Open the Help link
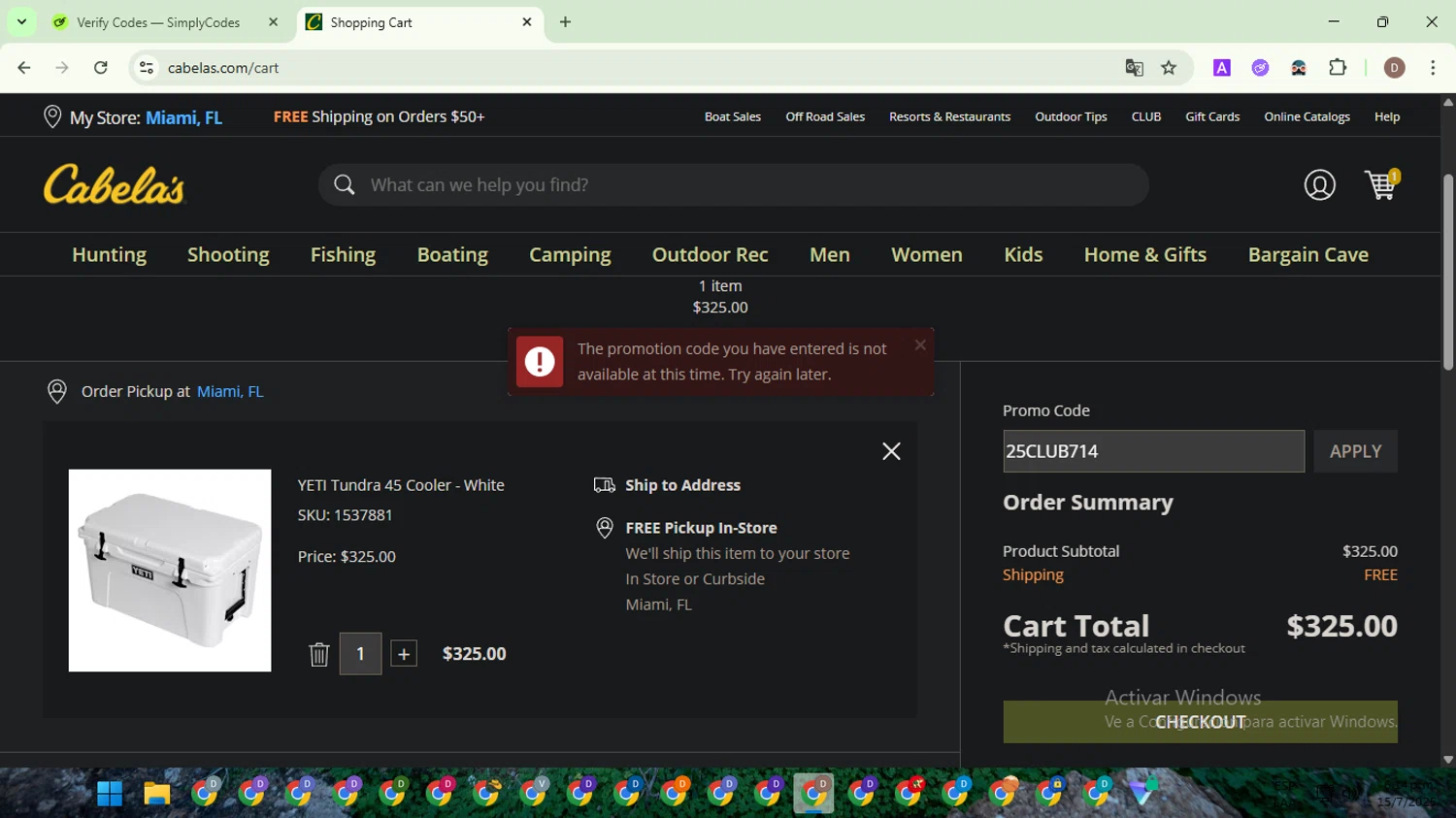1456x818 pixels. coord(1387,116)
